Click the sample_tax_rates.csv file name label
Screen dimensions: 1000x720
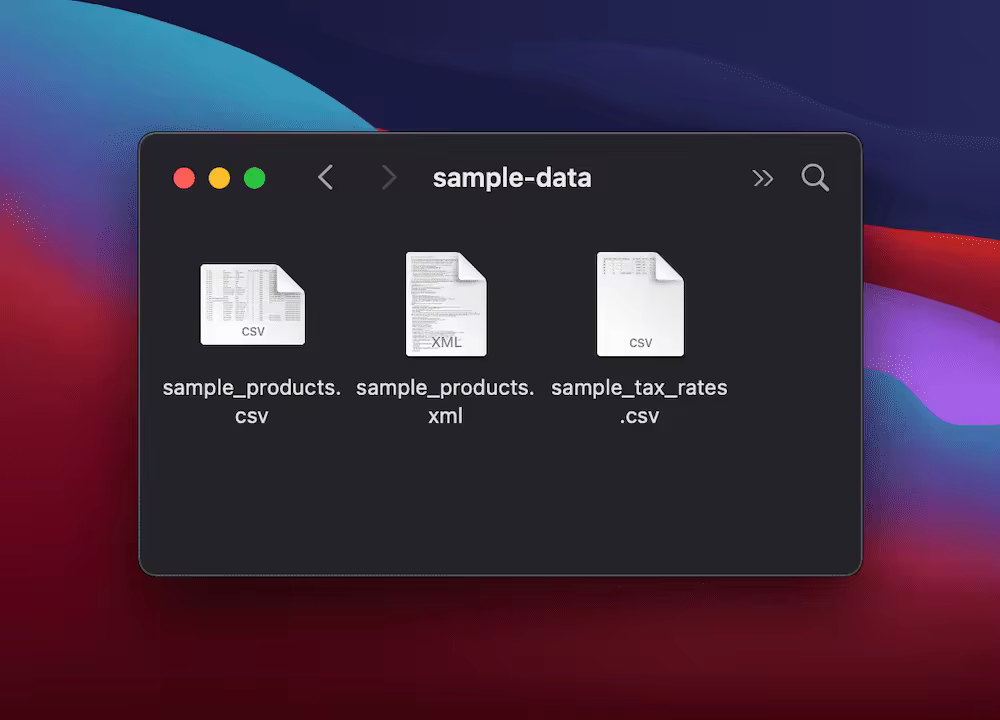pyautogui.click(x=639, y=401)
